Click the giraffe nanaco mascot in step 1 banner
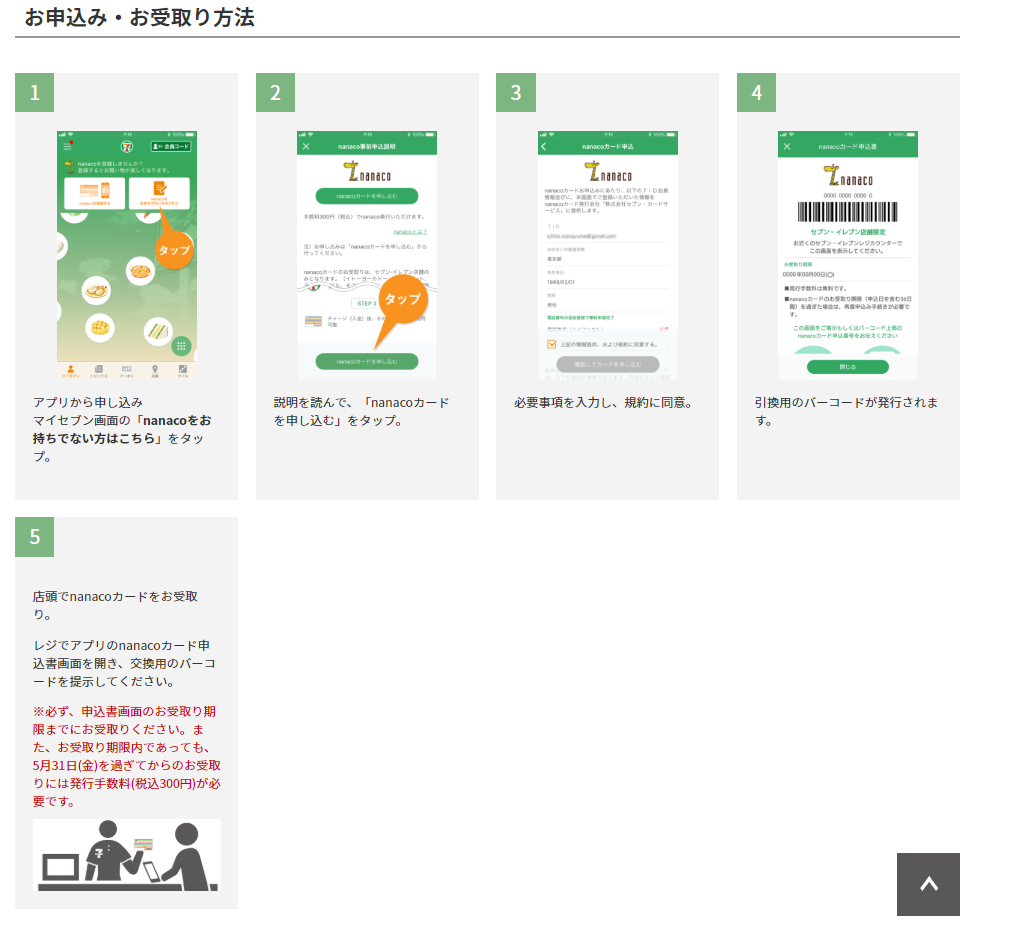Viewport: 1032px width, 940px height. (68, 167)
